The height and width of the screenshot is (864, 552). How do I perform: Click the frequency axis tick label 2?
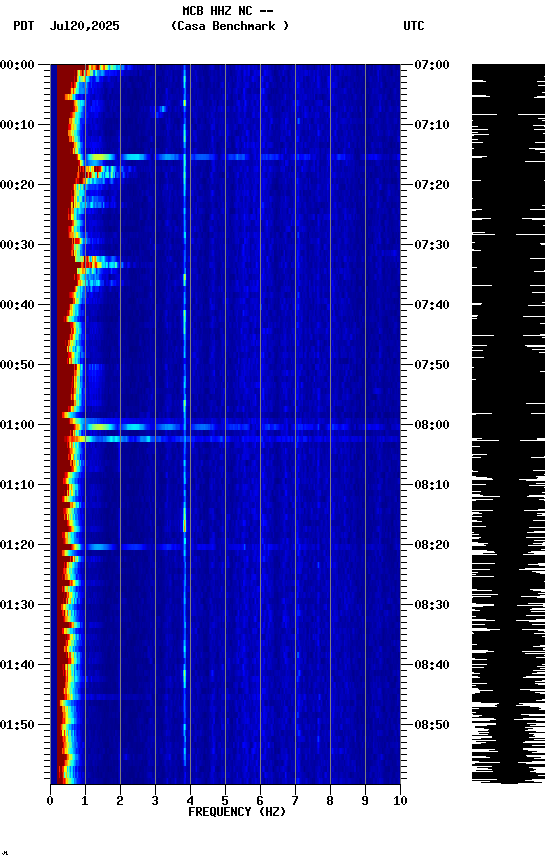120,801
